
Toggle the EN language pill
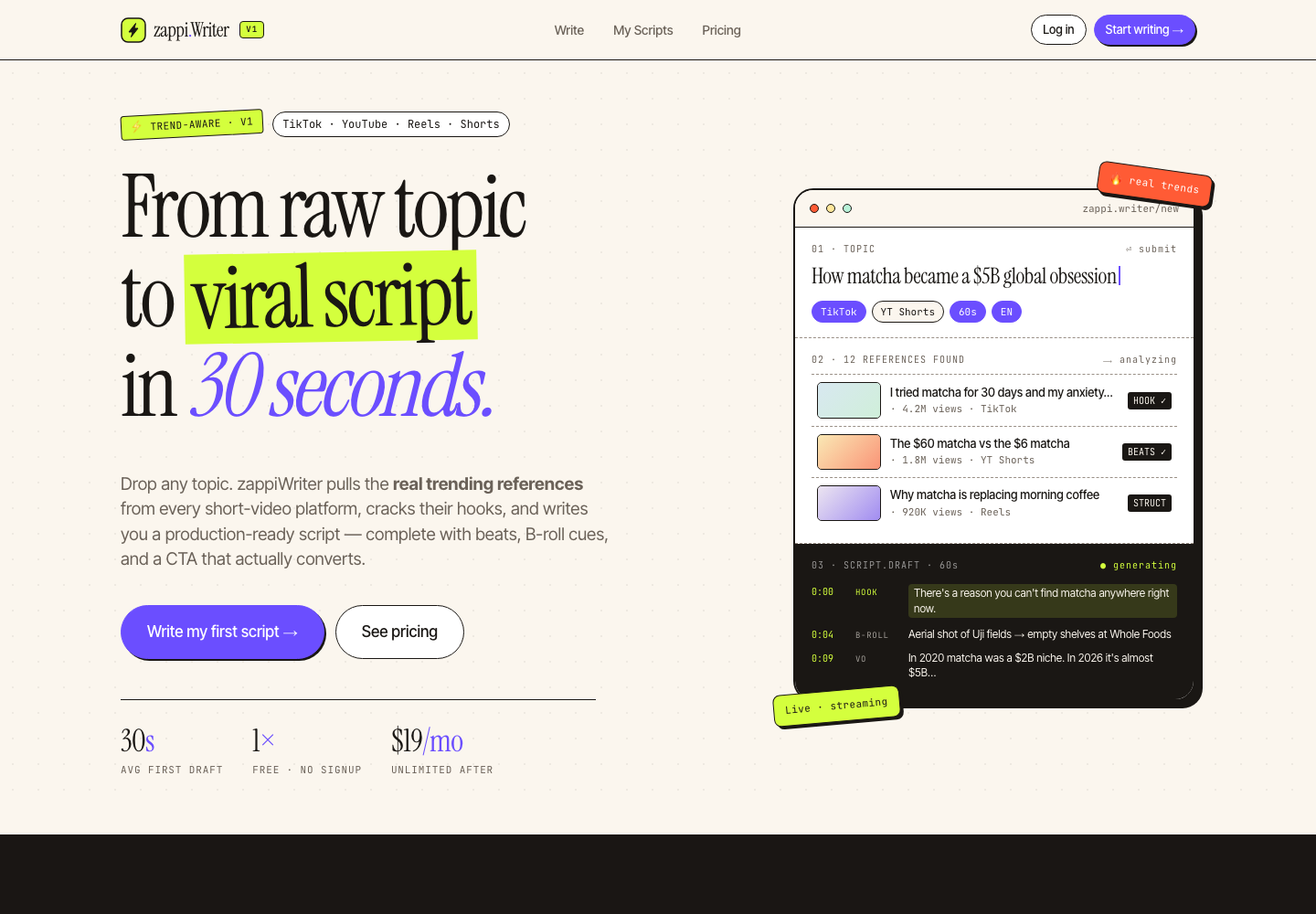click(x=1006, y=312)
